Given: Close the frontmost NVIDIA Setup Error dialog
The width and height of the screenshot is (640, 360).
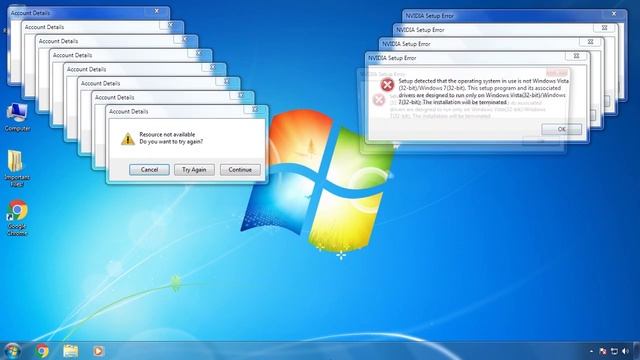Looking at the screenshot, I should [x=576, y=56].
